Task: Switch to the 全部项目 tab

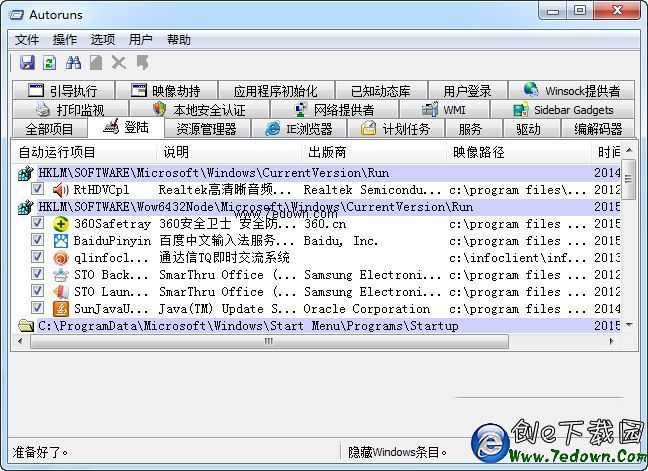Action: pyautogui.click(x=49, y=129)
